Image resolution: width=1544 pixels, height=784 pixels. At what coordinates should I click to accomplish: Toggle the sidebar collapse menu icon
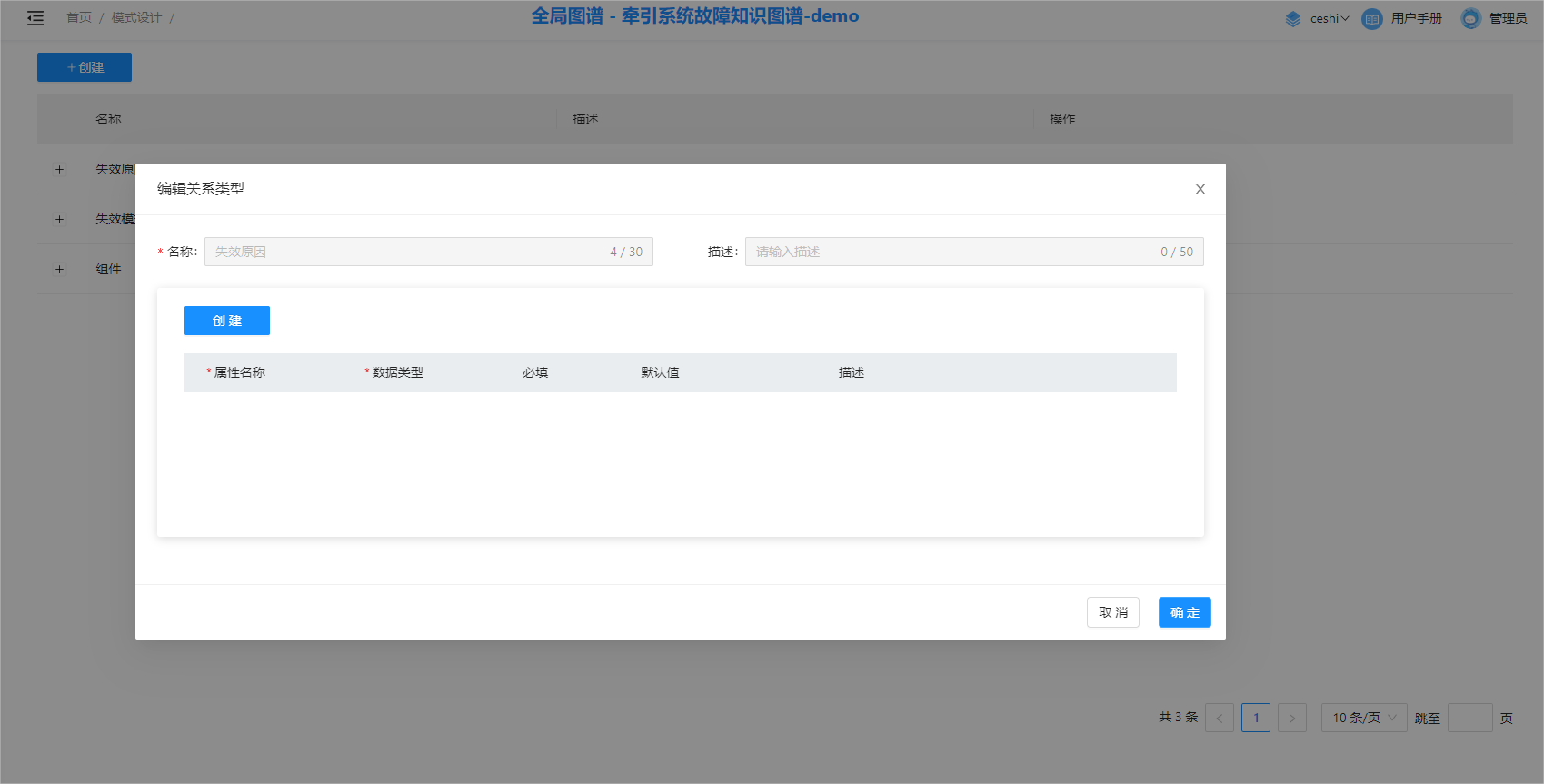coord(35,18)
